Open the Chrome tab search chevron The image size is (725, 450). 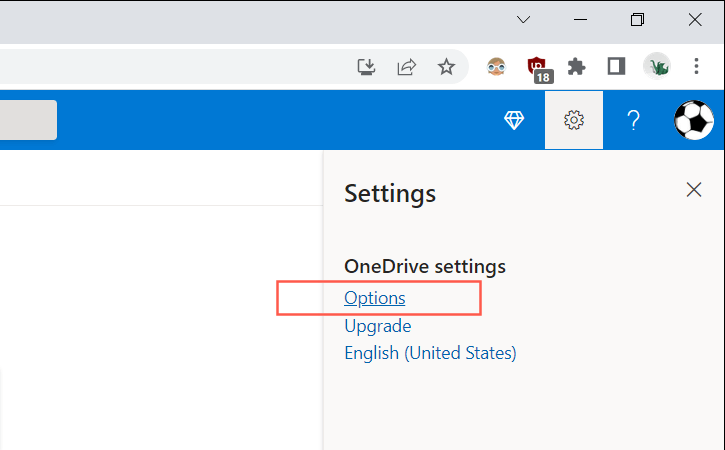coord(523,20)
